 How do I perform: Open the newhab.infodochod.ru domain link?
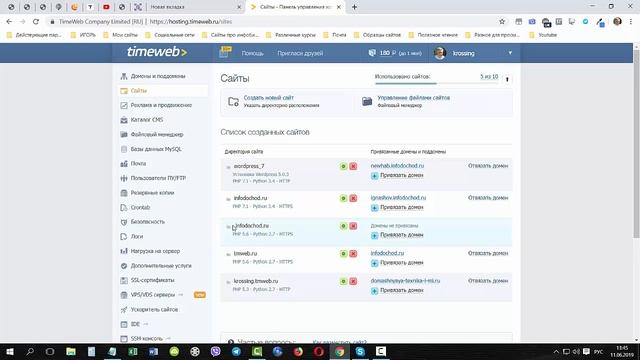click(x=397, y=166)
